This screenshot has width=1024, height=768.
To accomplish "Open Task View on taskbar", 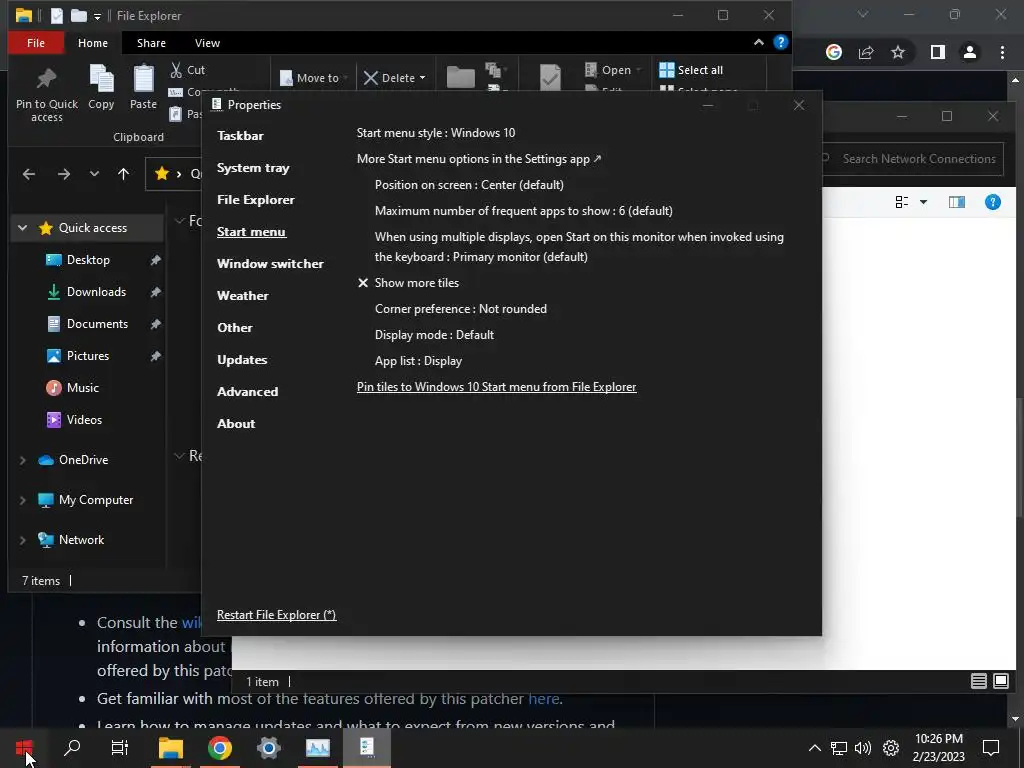I will (120, 748).
